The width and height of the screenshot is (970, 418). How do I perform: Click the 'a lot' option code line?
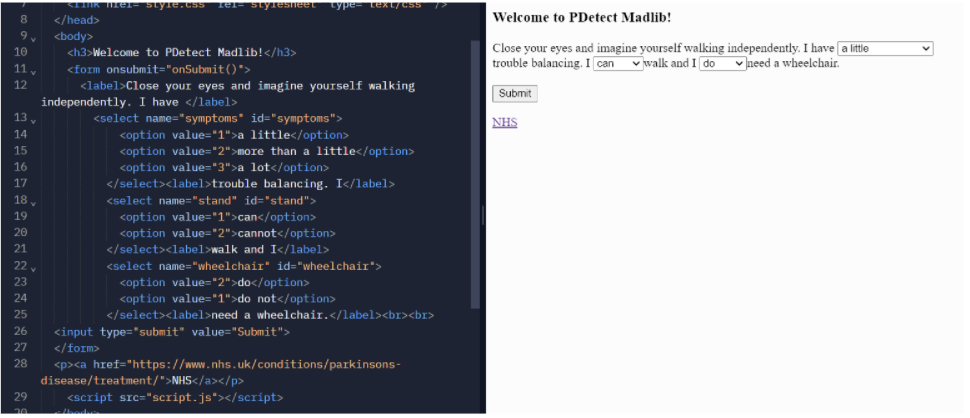(224, 168)
